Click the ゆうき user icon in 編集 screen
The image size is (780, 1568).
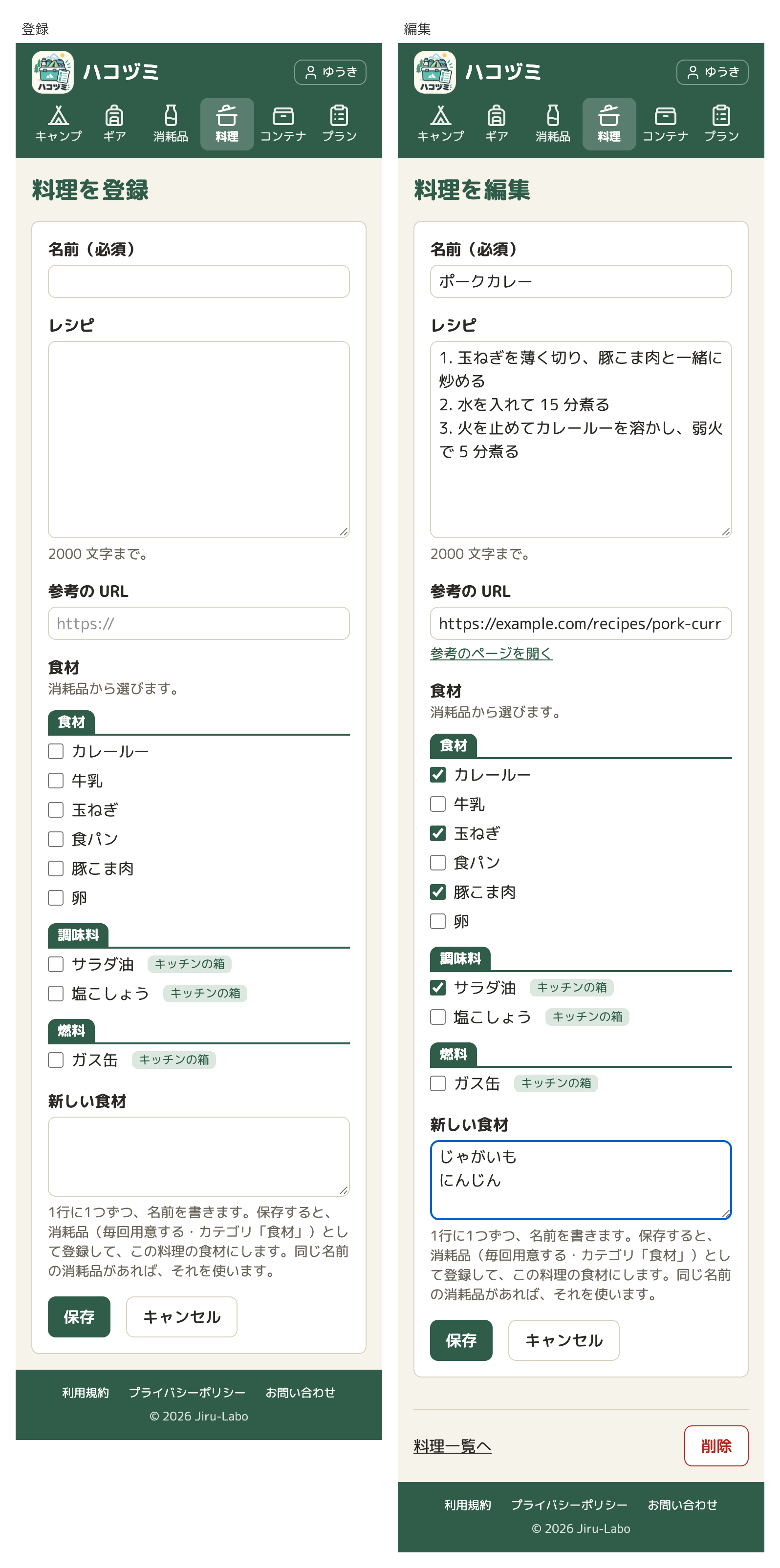(693, 72)
